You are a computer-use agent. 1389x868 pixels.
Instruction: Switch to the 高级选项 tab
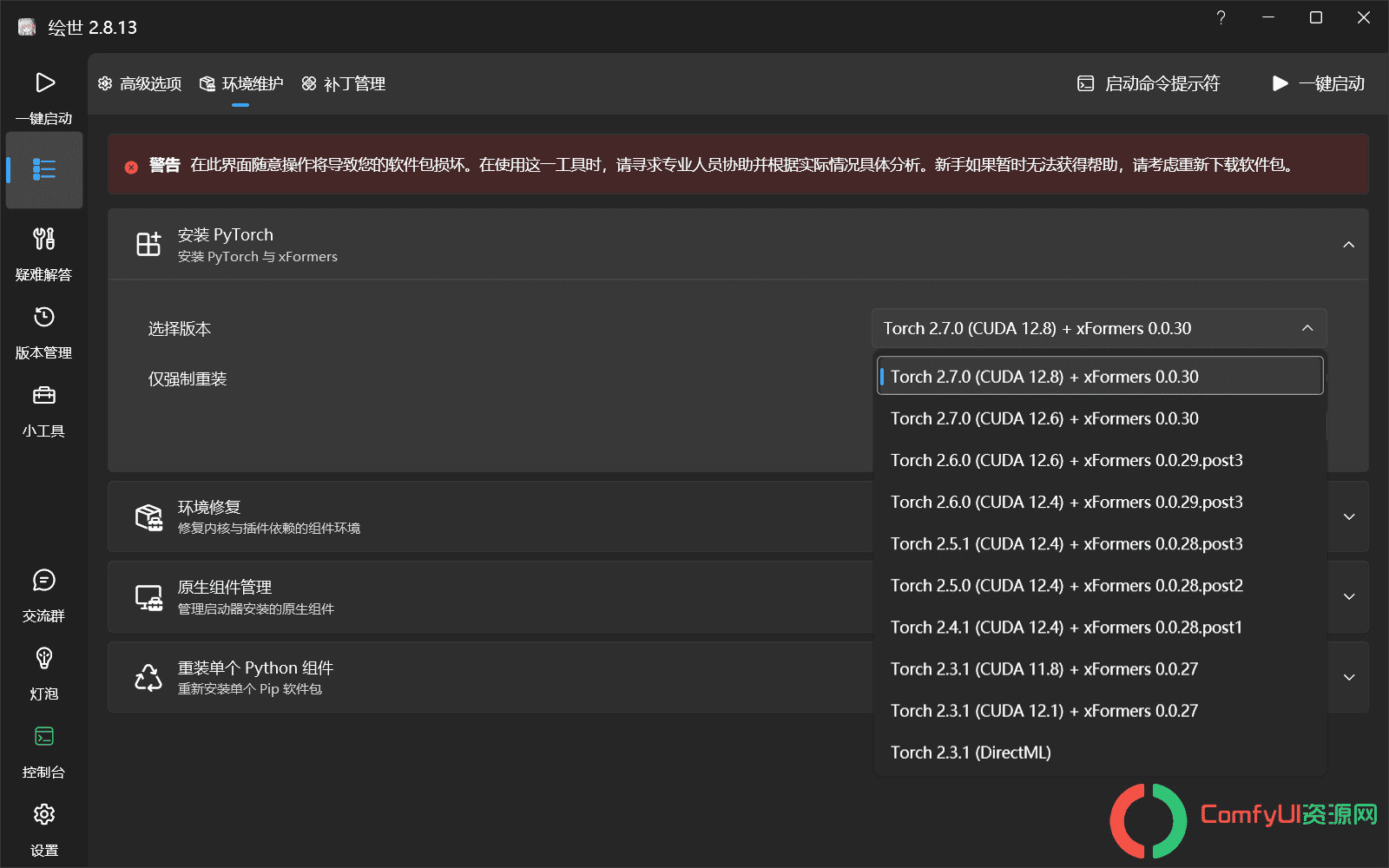tap(140, 84)
